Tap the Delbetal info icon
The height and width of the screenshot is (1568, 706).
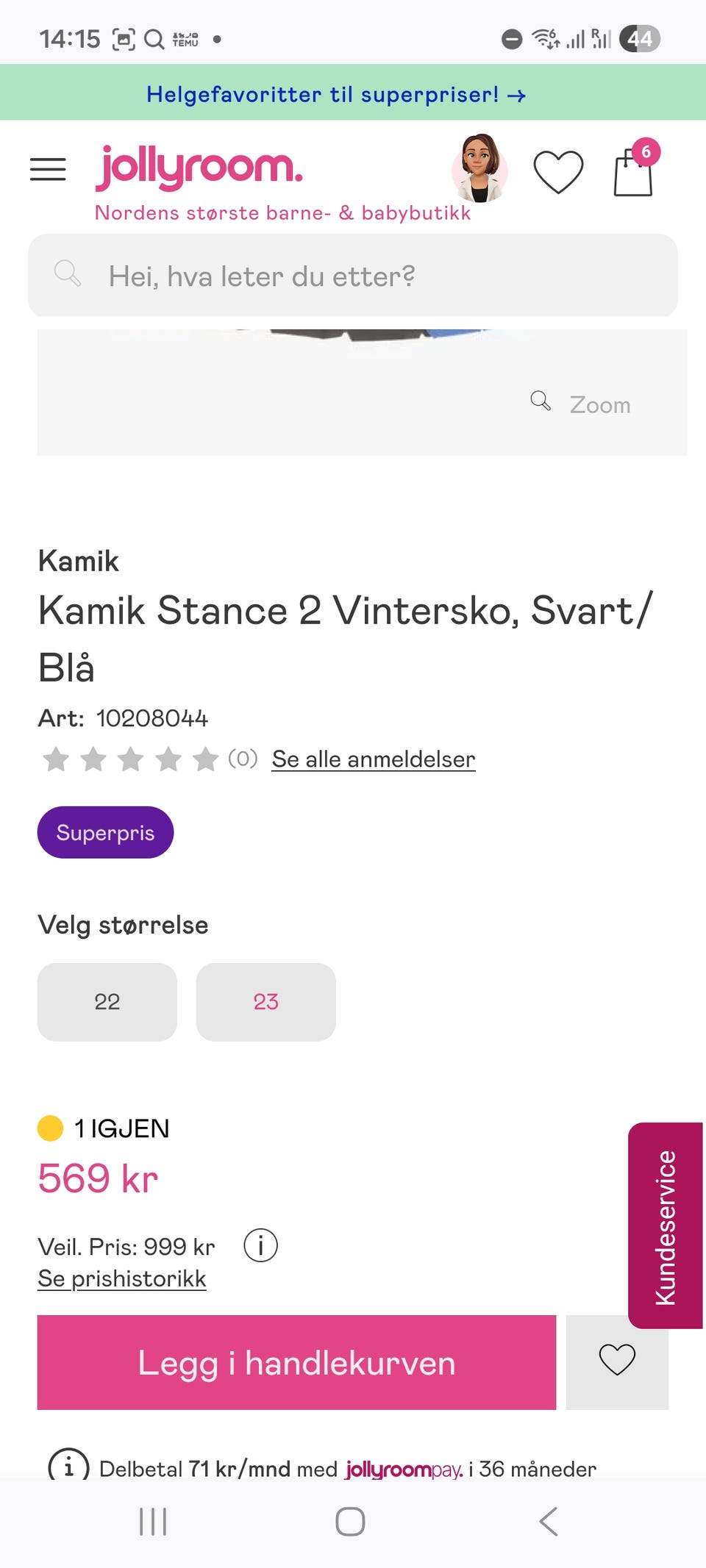(68, 1467)
